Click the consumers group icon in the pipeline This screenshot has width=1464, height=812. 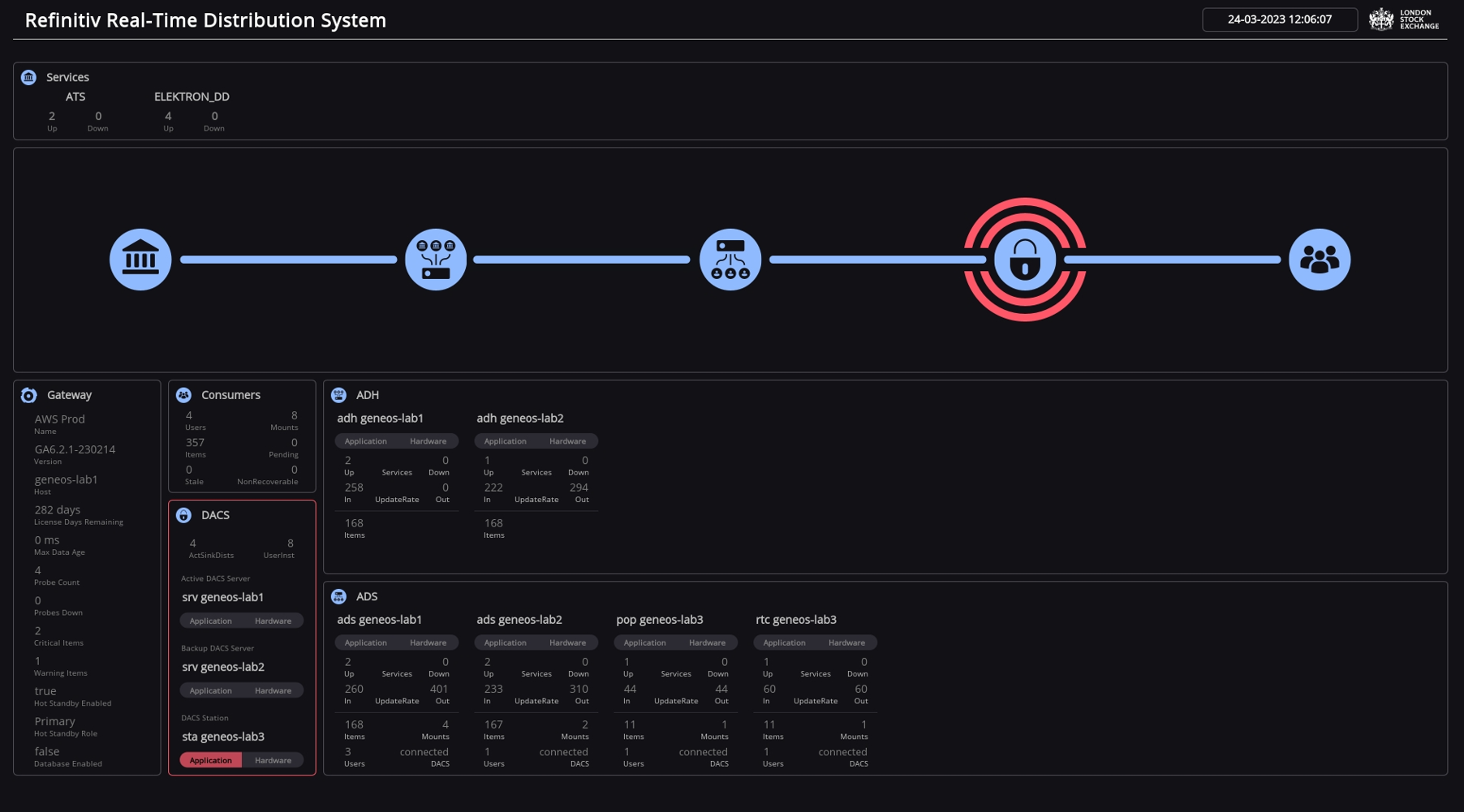pyautogui.click(x=1319, y=260)
